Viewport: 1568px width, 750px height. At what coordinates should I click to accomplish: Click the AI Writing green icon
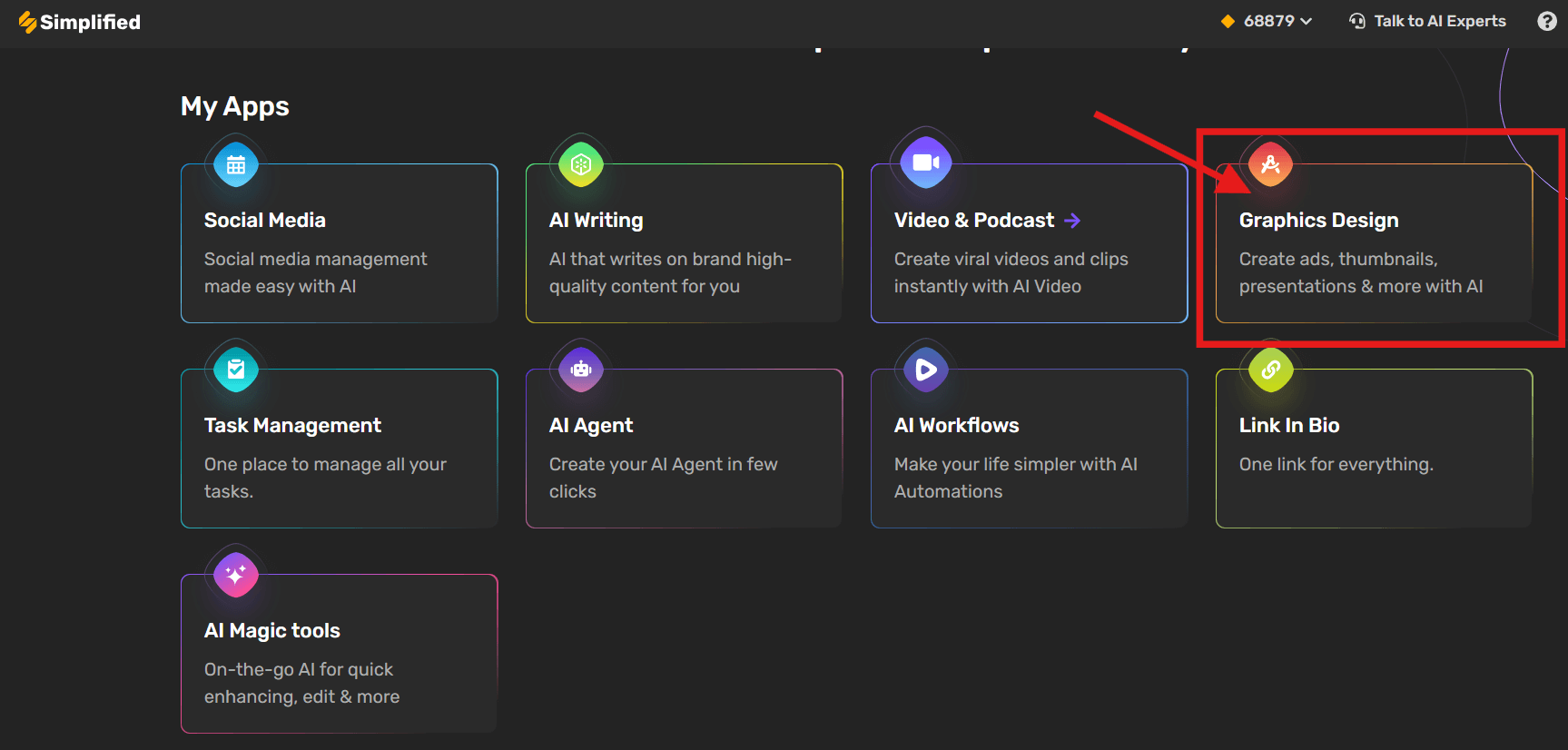click(x=581, y=164)
